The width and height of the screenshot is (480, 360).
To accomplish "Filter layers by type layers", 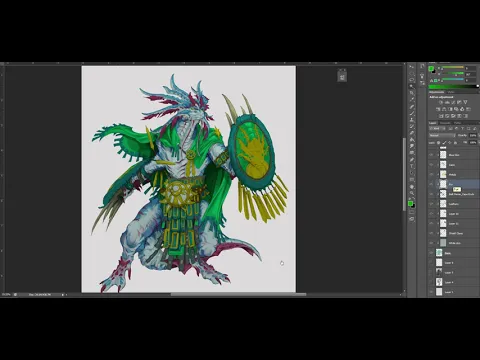I will click(462, 128).
